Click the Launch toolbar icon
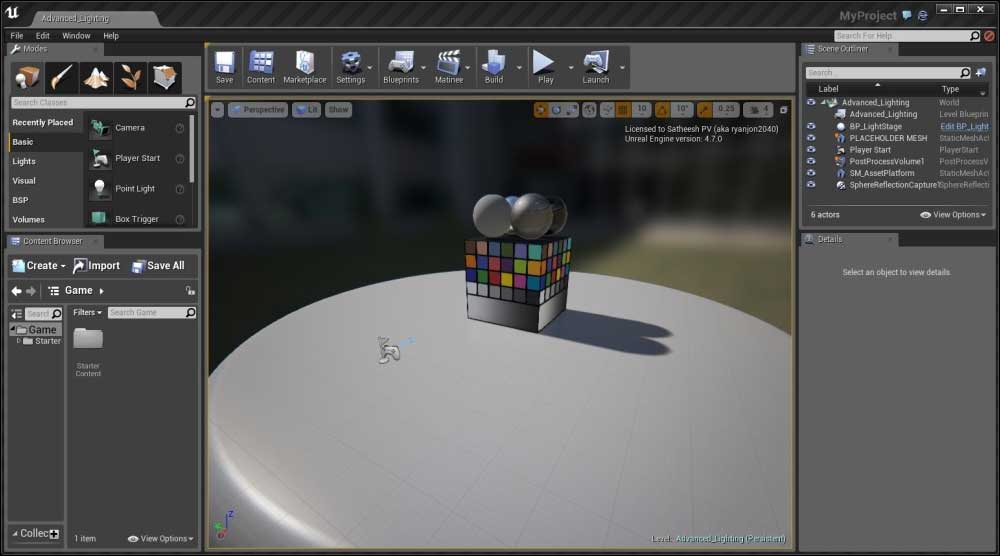Image resolution: width=1000 pixels, height=556 pixels. tap(596, 67)
